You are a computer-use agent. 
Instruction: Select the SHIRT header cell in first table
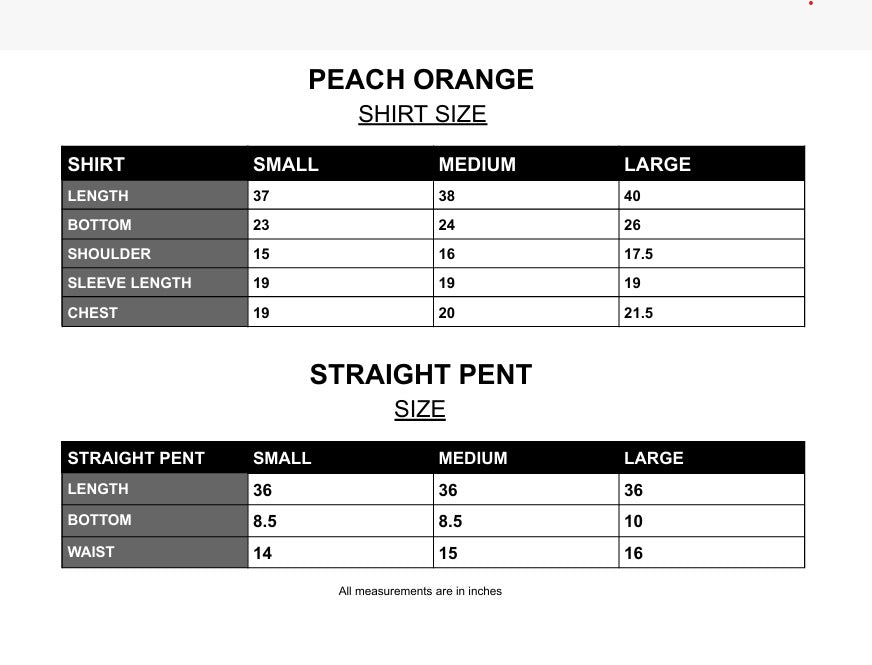click(96, 164)
